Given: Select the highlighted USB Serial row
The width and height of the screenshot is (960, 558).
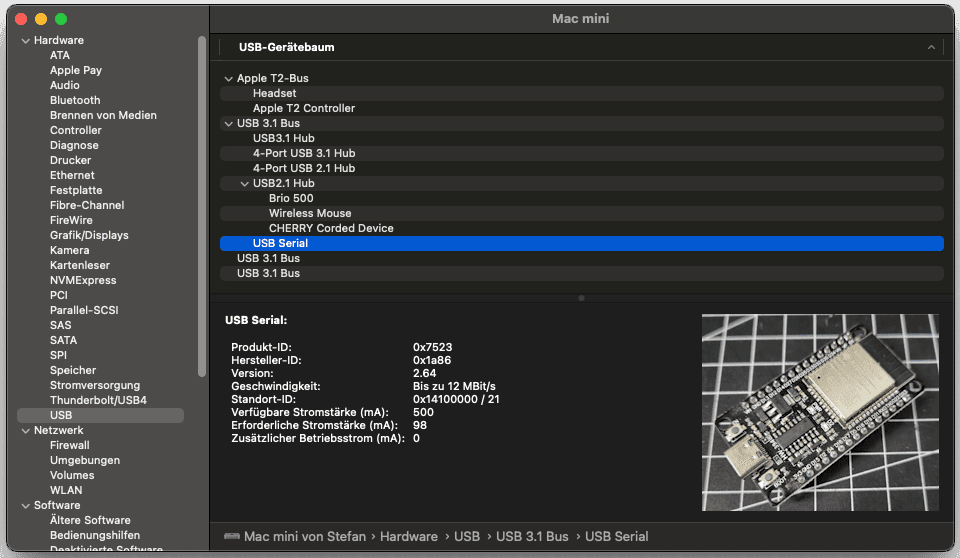Looking at the screenshot, I should point(582,244).
